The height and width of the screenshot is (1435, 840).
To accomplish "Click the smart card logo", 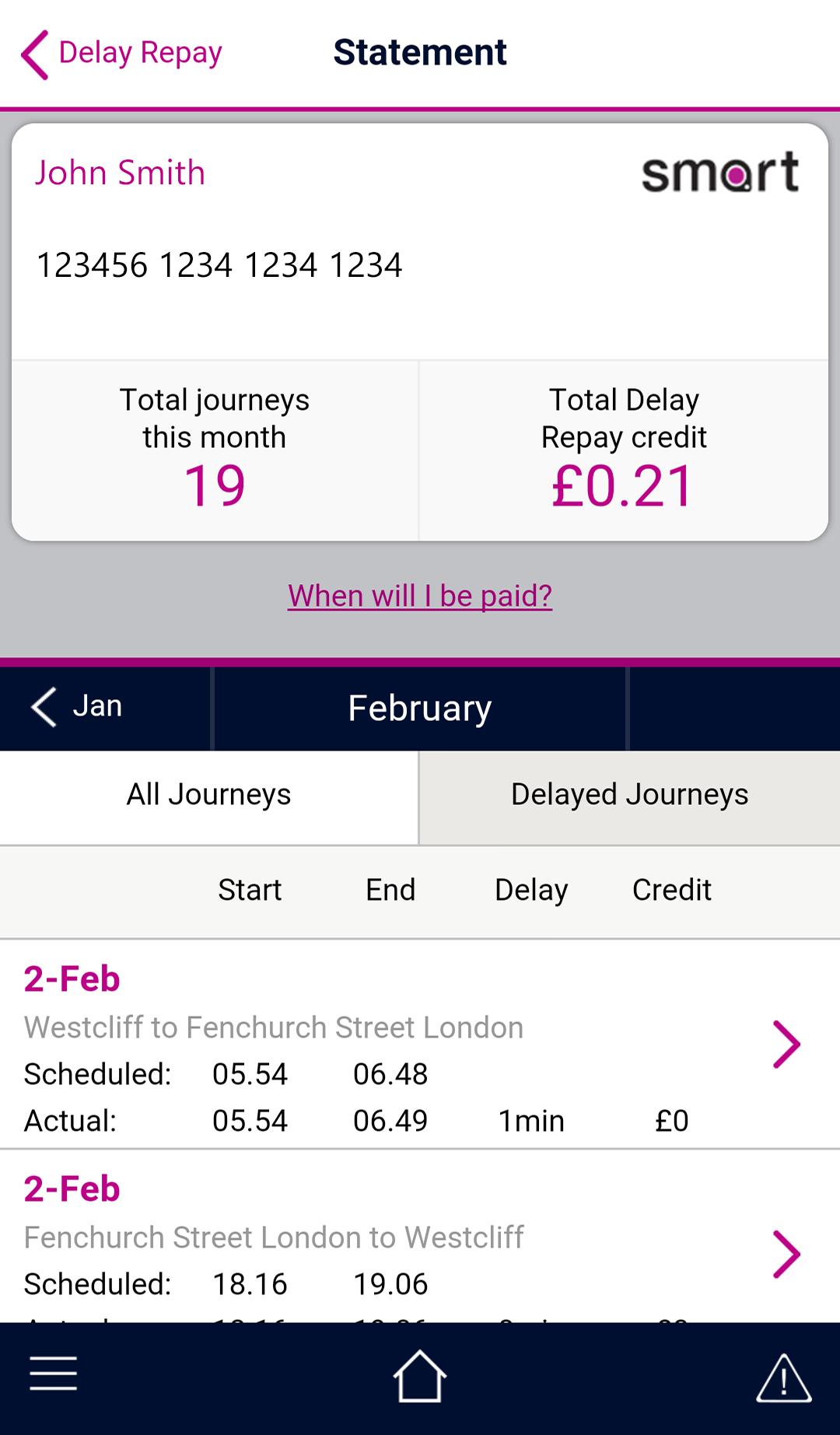I will tap(719, 172).
